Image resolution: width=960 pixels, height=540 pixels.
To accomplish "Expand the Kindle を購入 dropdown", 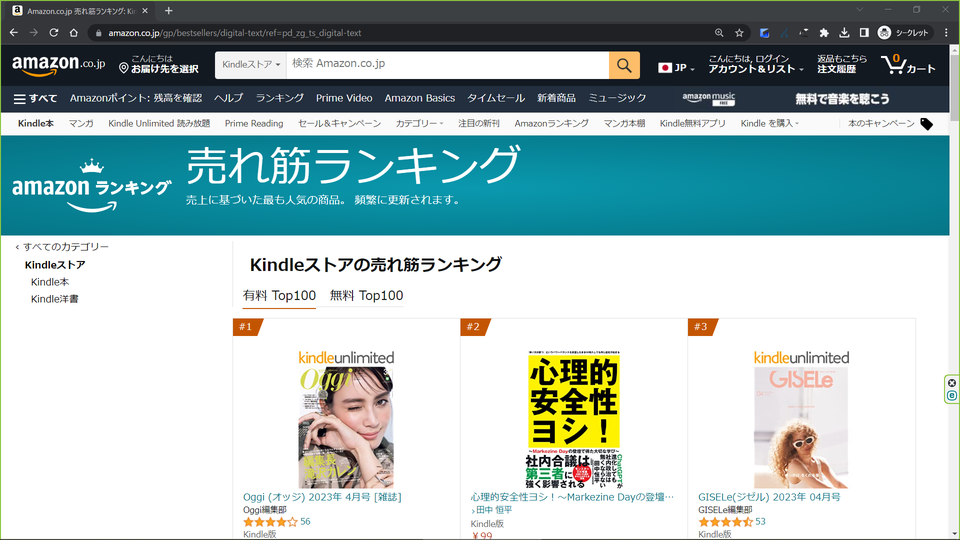I will tap(770, 124).
